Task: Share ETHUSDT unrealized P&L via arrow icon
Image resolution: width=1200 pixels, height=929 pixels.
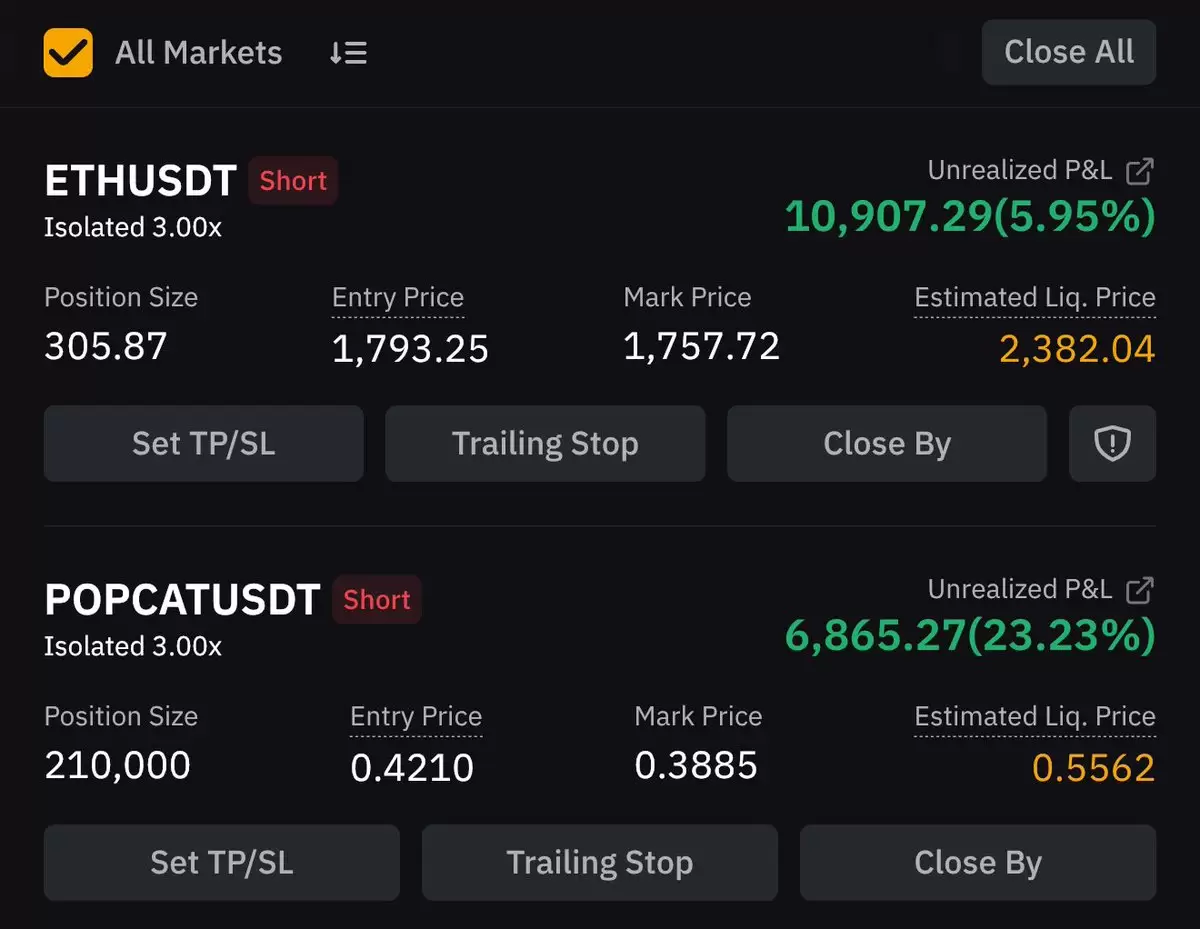Action: pyautogui.click(x=1140, y=171)
